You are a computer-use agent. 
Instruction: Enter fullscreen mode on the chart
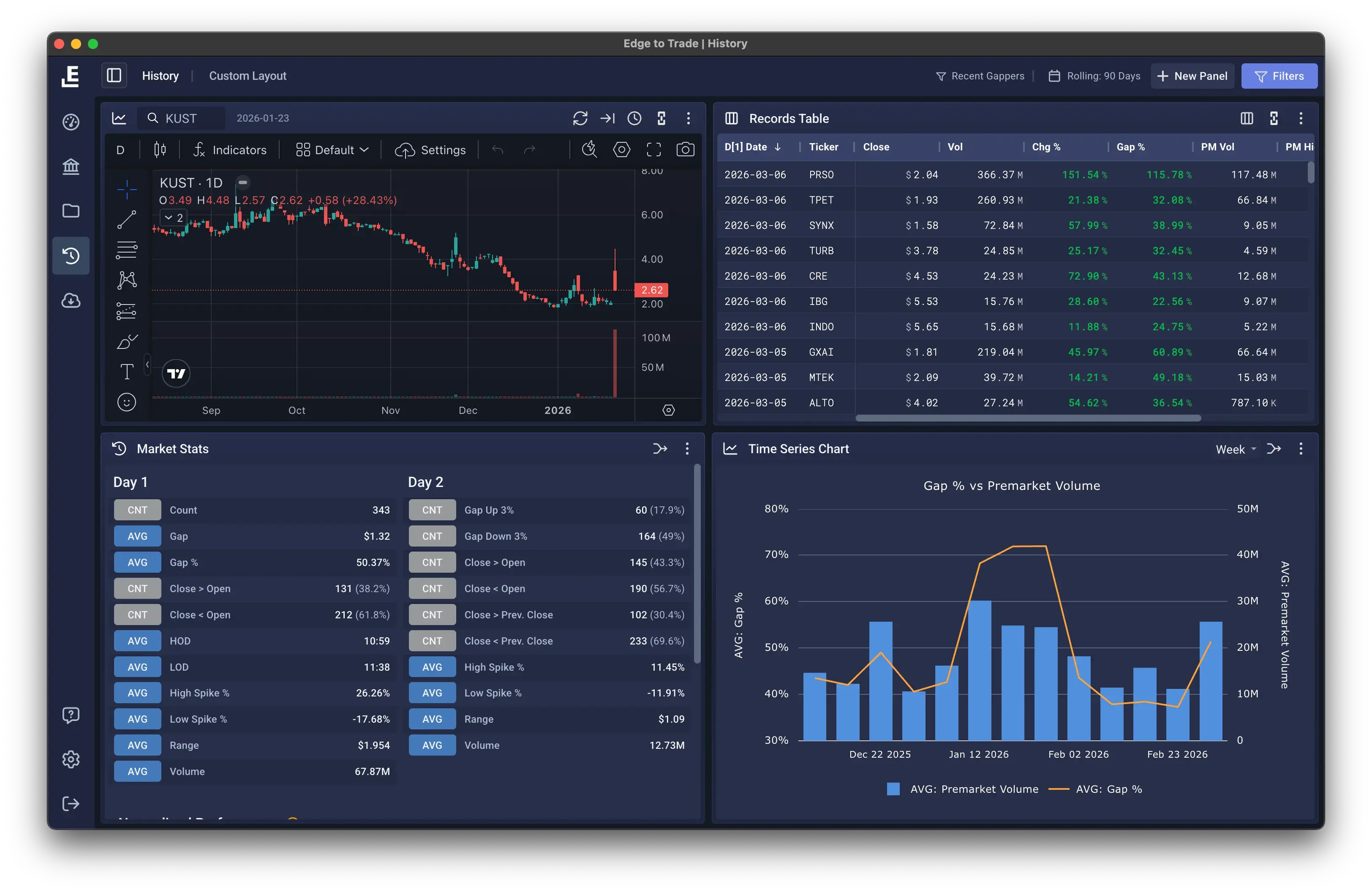tap(653, 150)
